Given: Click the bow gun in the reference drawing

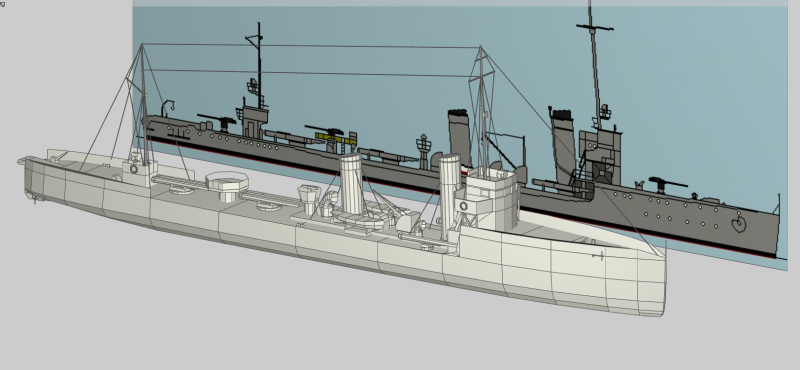Looking at the screenshot, I should pos(668,182).
